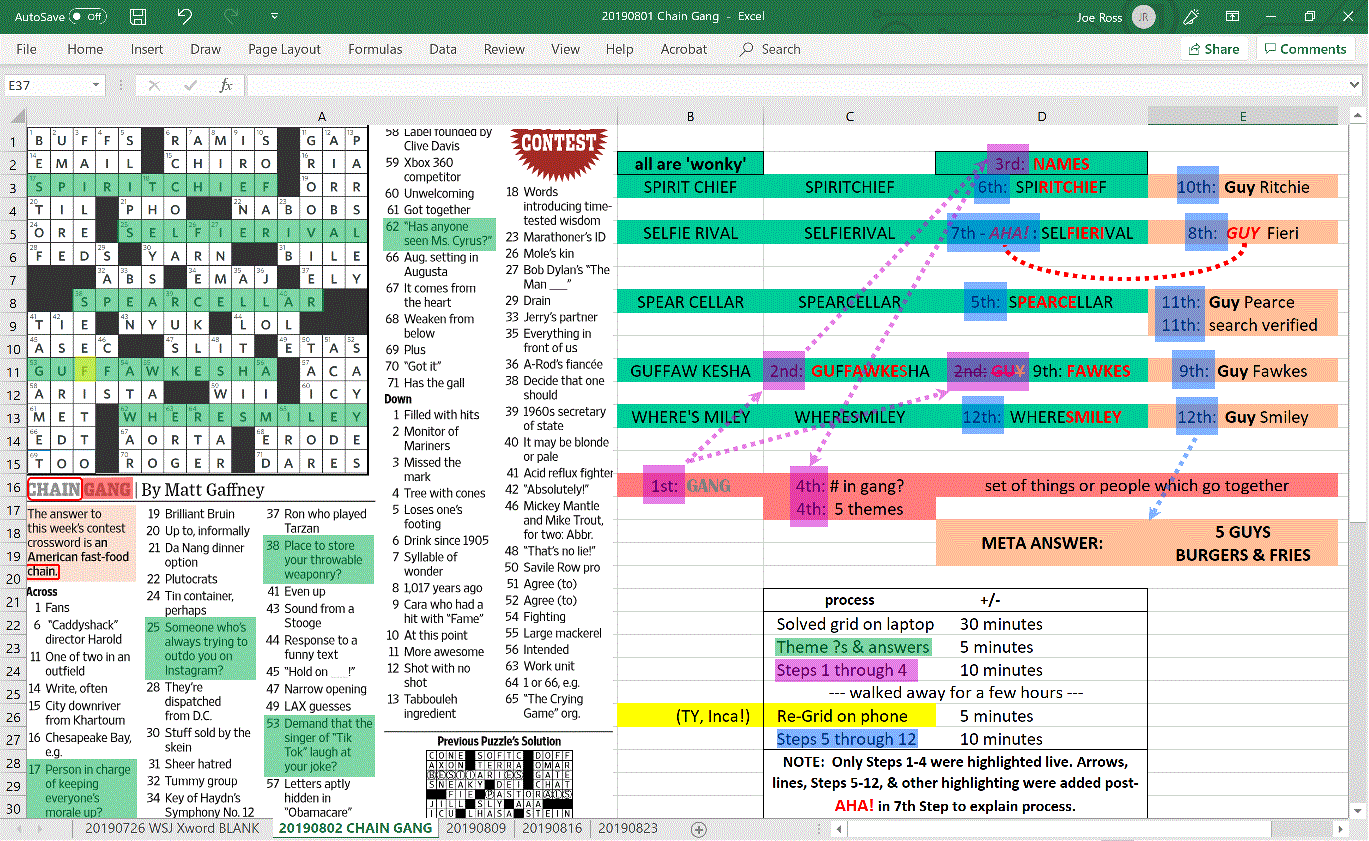Select the 'GUY Fieri' cell
Viewport: 1369px width, 841px height.
(1242, 233)
